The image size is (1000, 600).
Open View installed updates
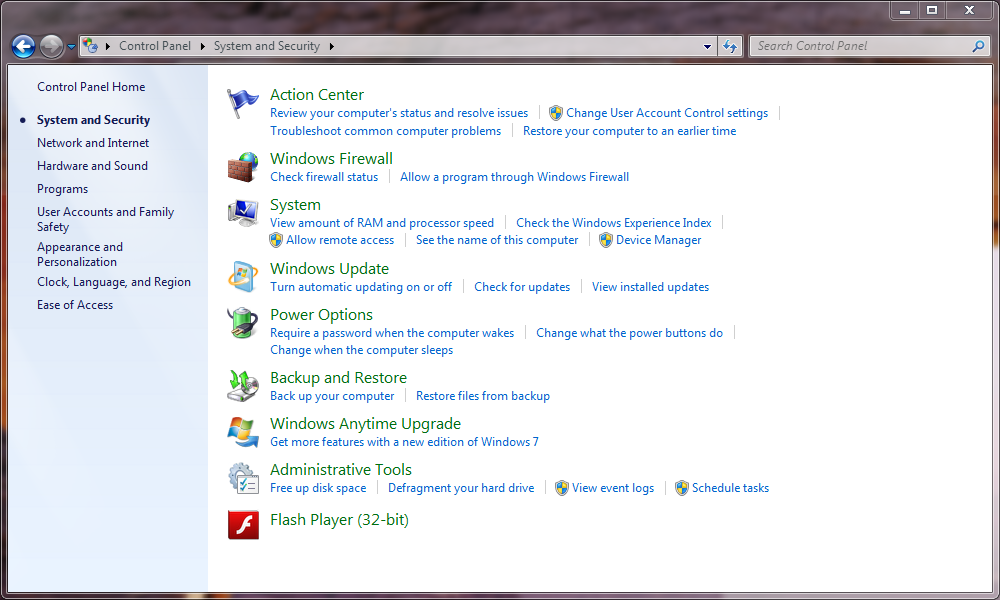click(x=651, y=287)
